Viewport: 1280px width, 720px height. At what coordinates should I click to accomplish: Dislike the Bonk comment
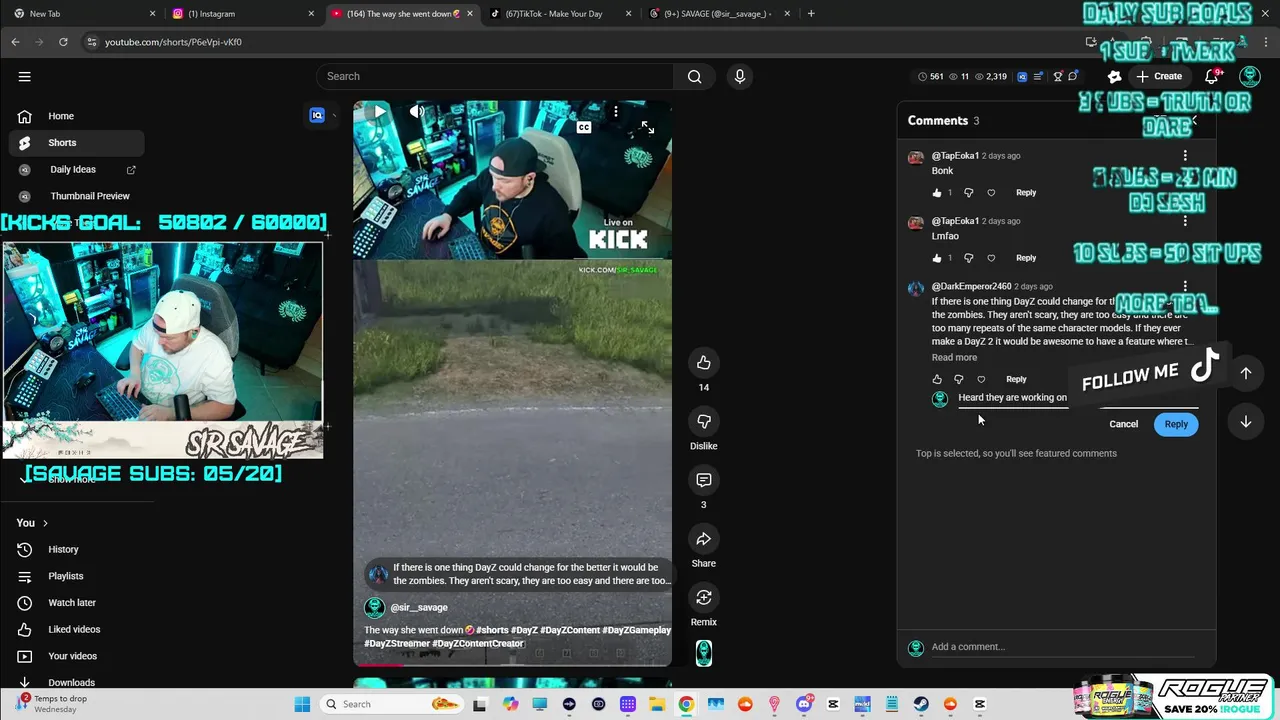pos(968,193)
